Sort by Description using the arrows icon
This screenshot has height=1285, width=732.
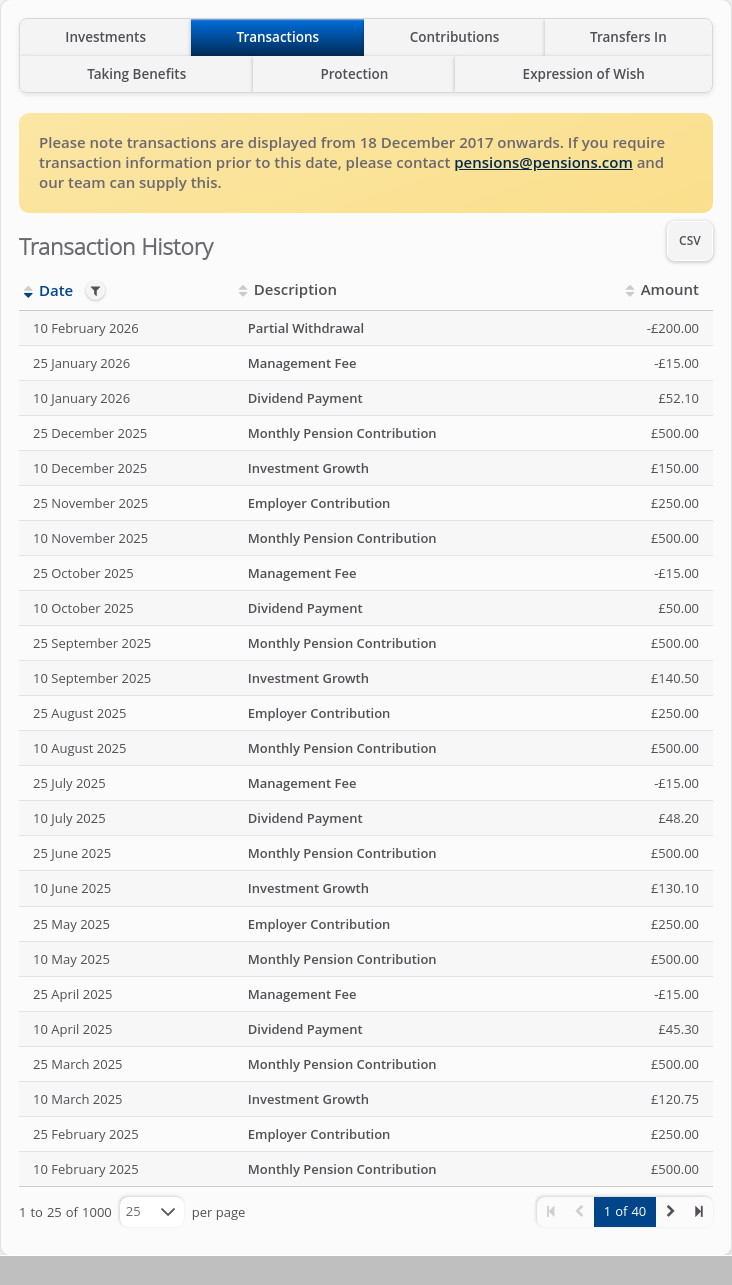point(243,291)
